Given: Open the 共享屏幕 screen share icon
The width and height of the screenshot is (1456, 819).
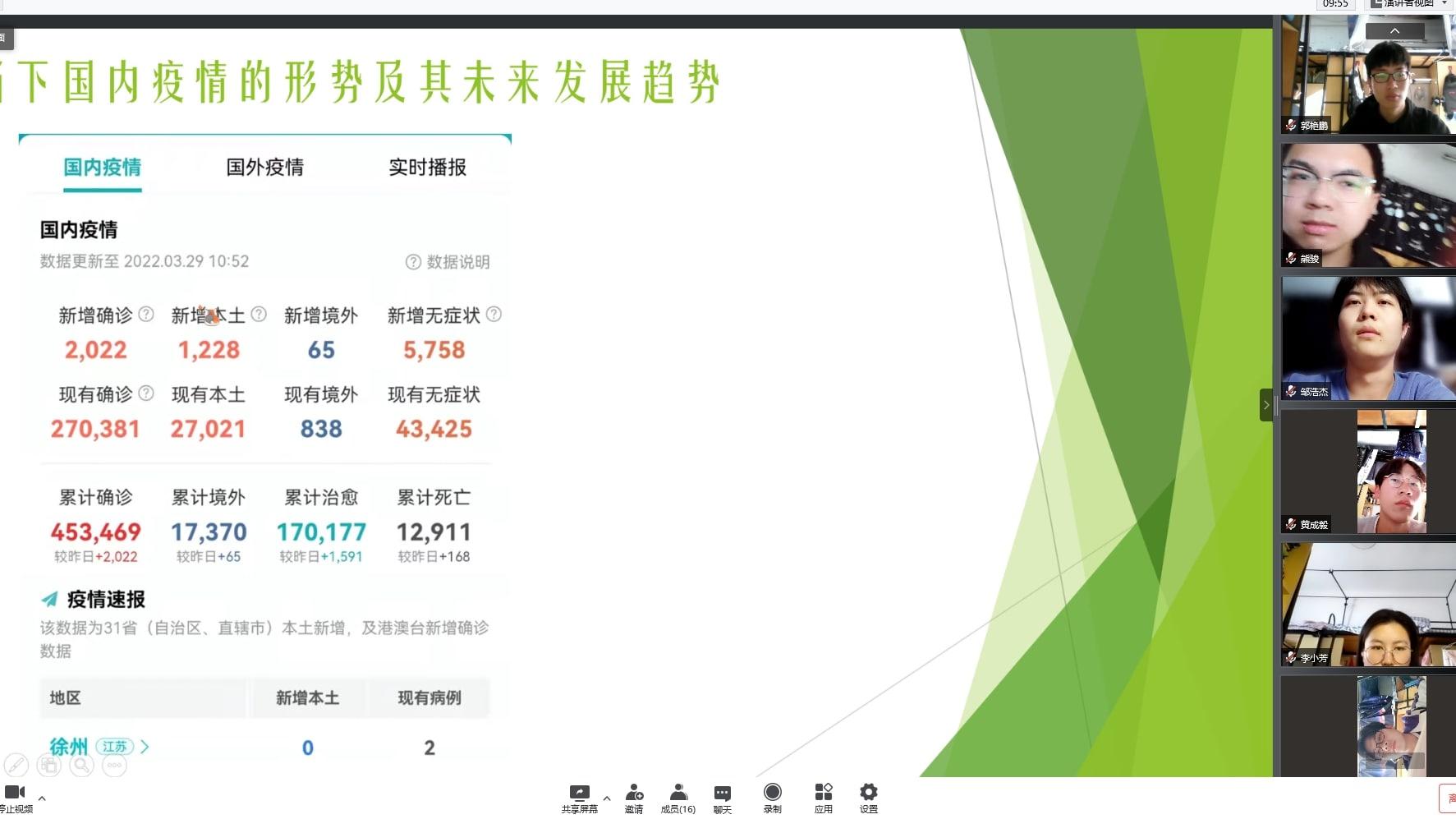Looking at the screenshot, I should tap(579, 798).
